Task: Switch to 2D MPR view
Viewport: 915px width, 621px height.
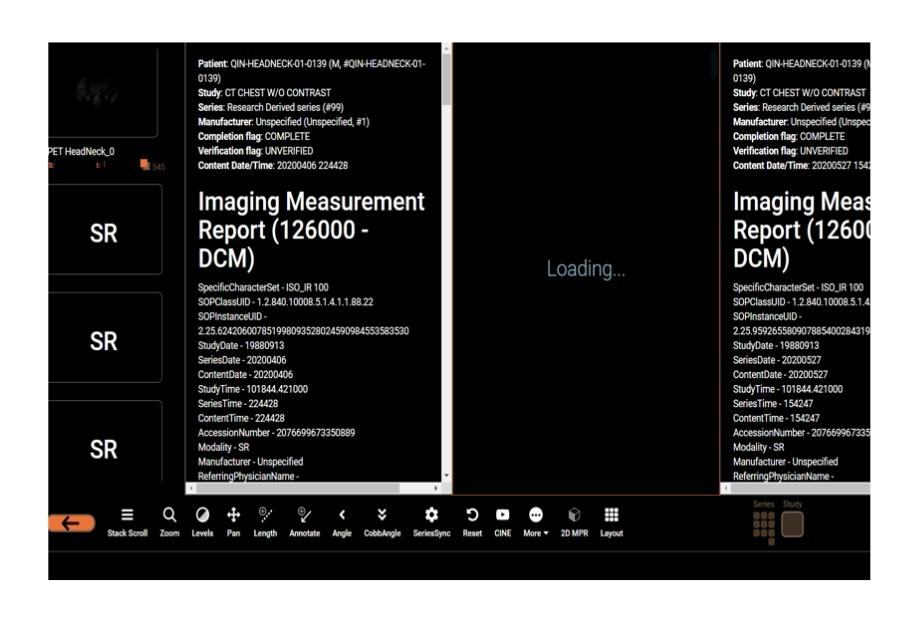Action: pyautogui.click(x=574, y=521)
